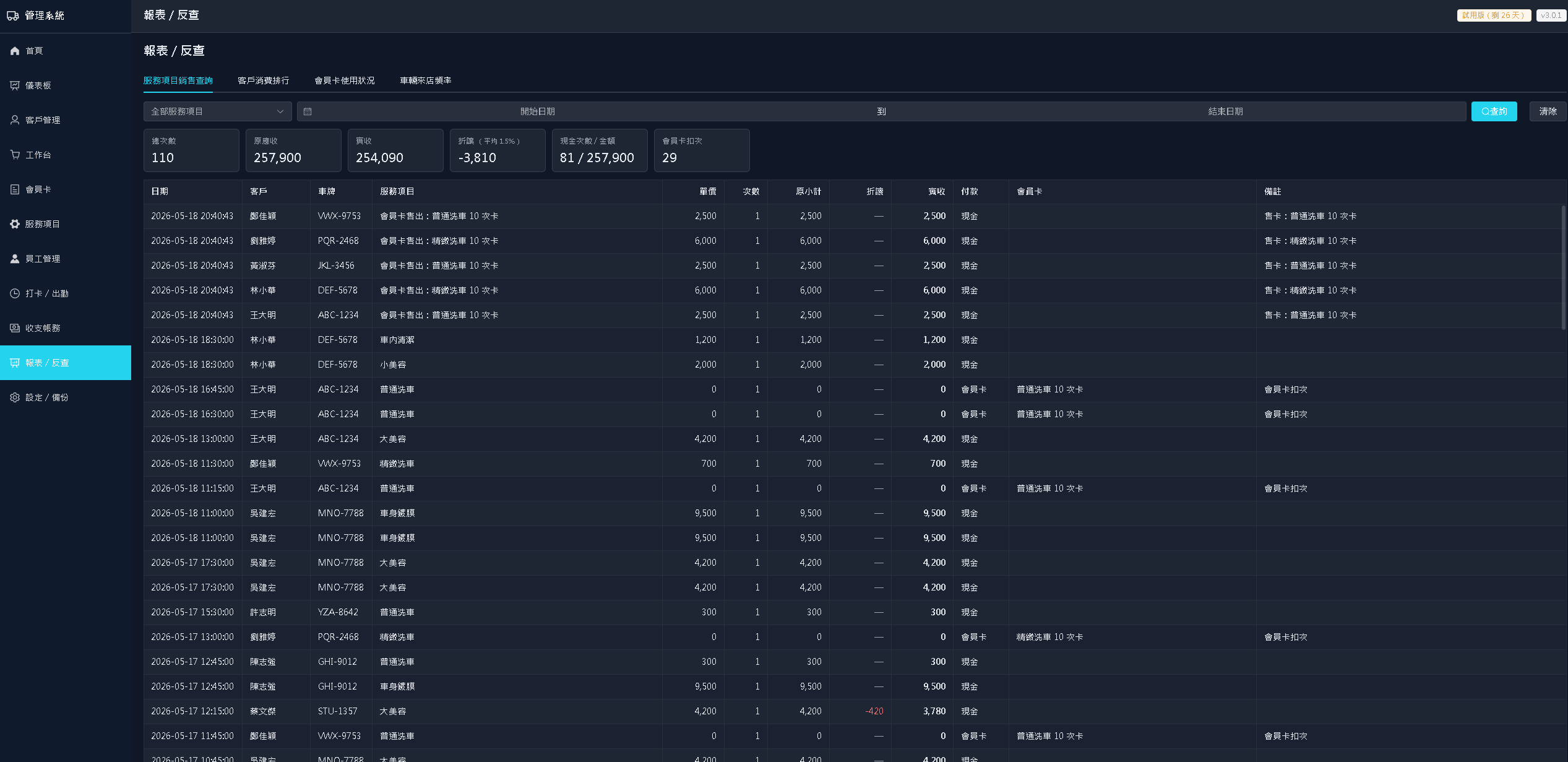This screenshot has height=762, width=1568.
Task: Open the 首頁 menu item
Action: pyautogui.click(x=66, y=51)
